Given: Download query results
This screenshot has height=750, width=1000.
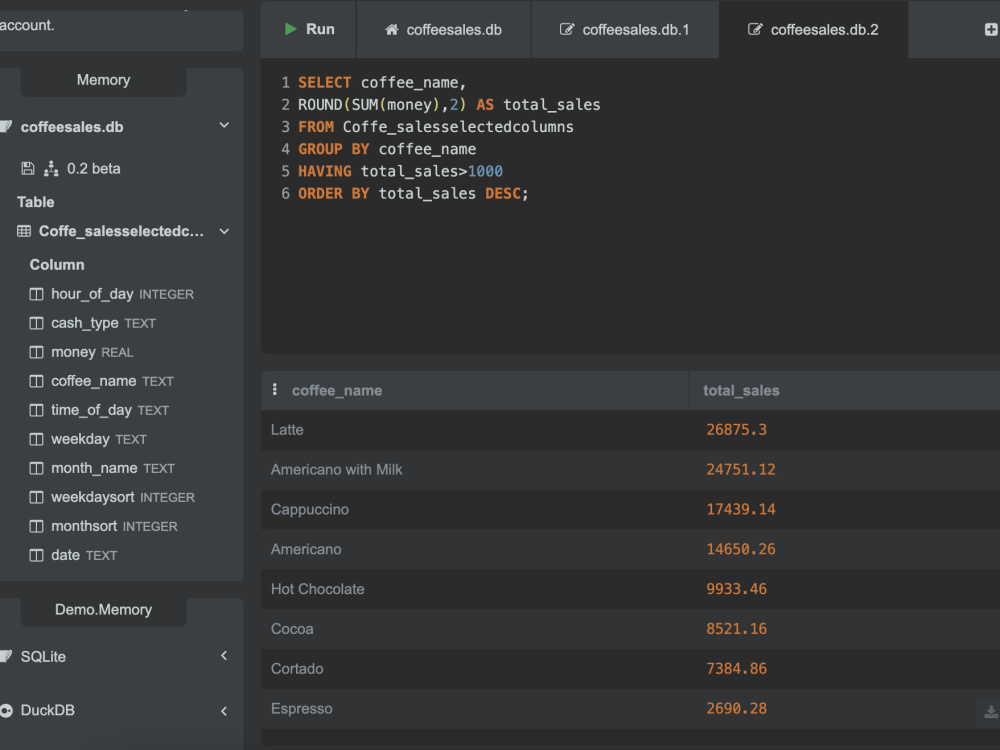Looking at the screenshot, I should click(x=991, y=712).
